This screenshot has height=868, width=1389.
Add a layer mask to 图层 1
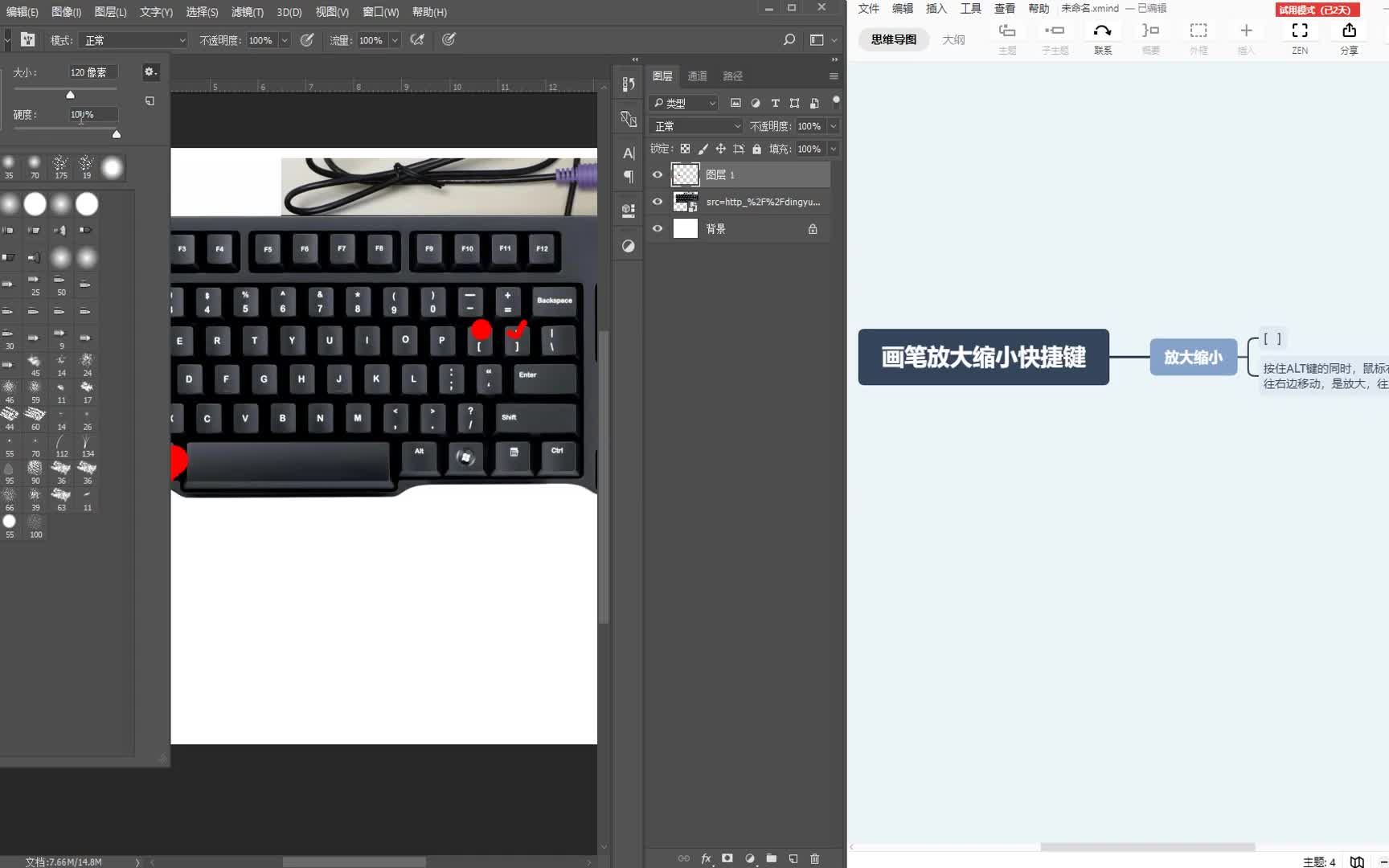(x=727, y=858)
